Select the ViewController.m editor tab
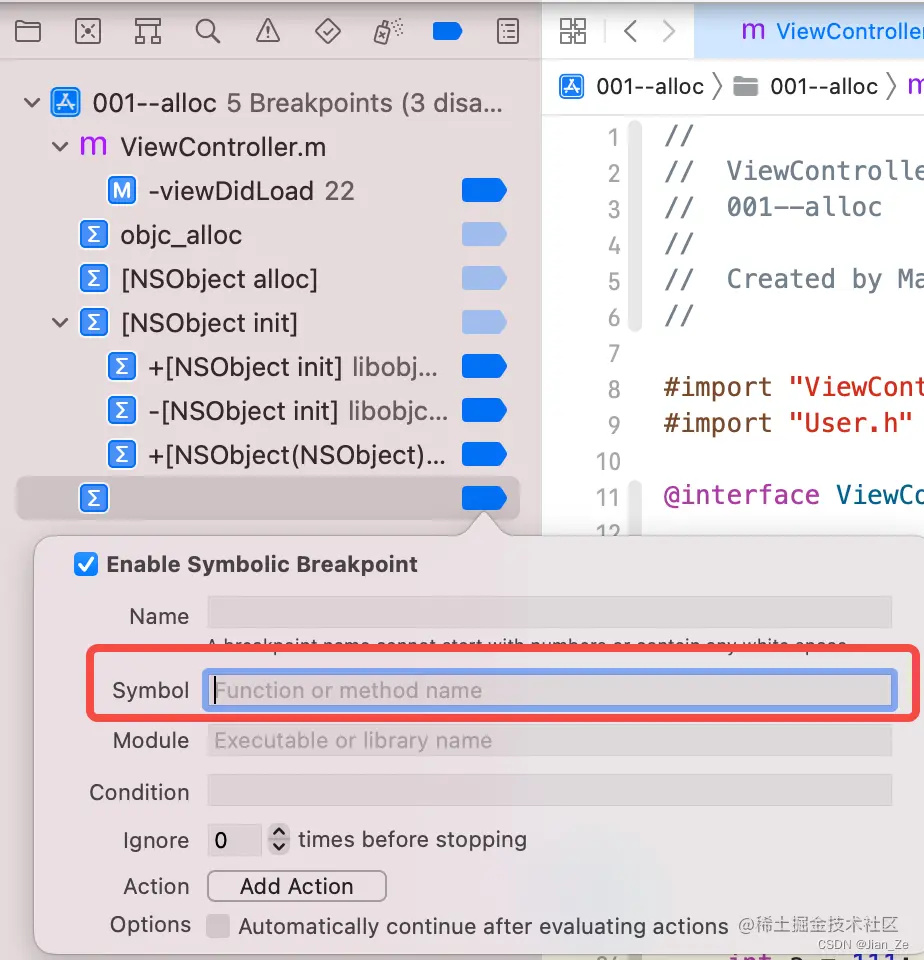Viewport: 924px width, 960px height. pyautogui.click(x=808, y=31)
